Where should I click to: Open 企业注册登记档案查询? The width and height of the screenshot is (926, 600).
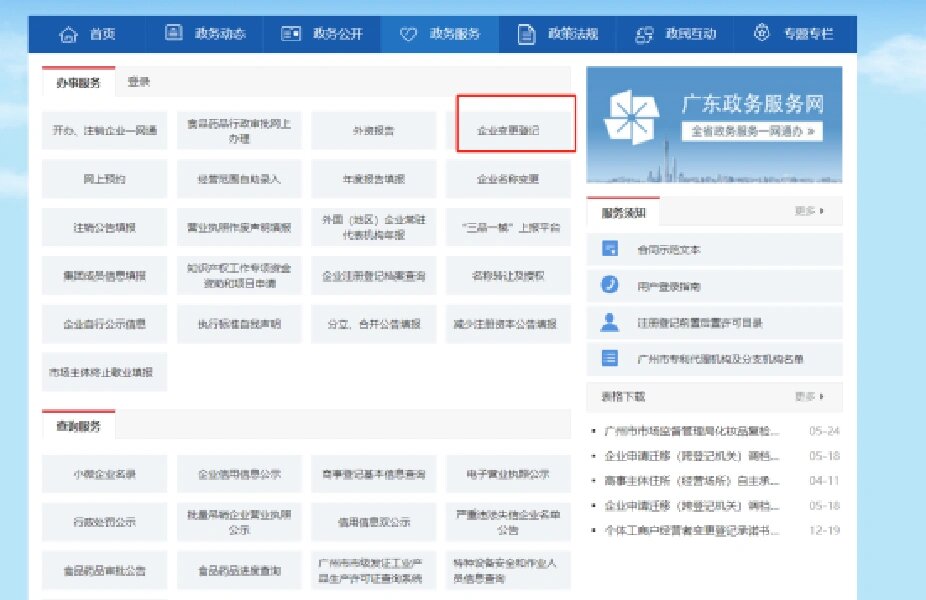coord(373,276)
